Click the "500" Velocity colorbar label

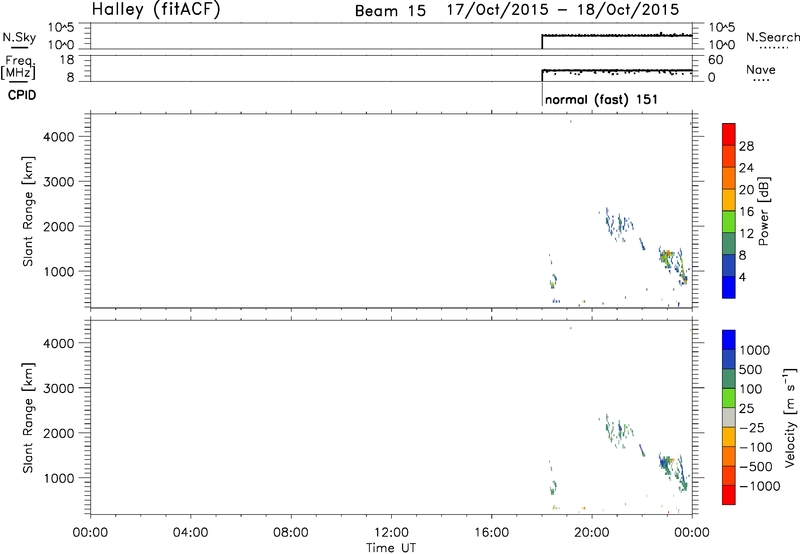pyautogui.click(x=751, y=369)
